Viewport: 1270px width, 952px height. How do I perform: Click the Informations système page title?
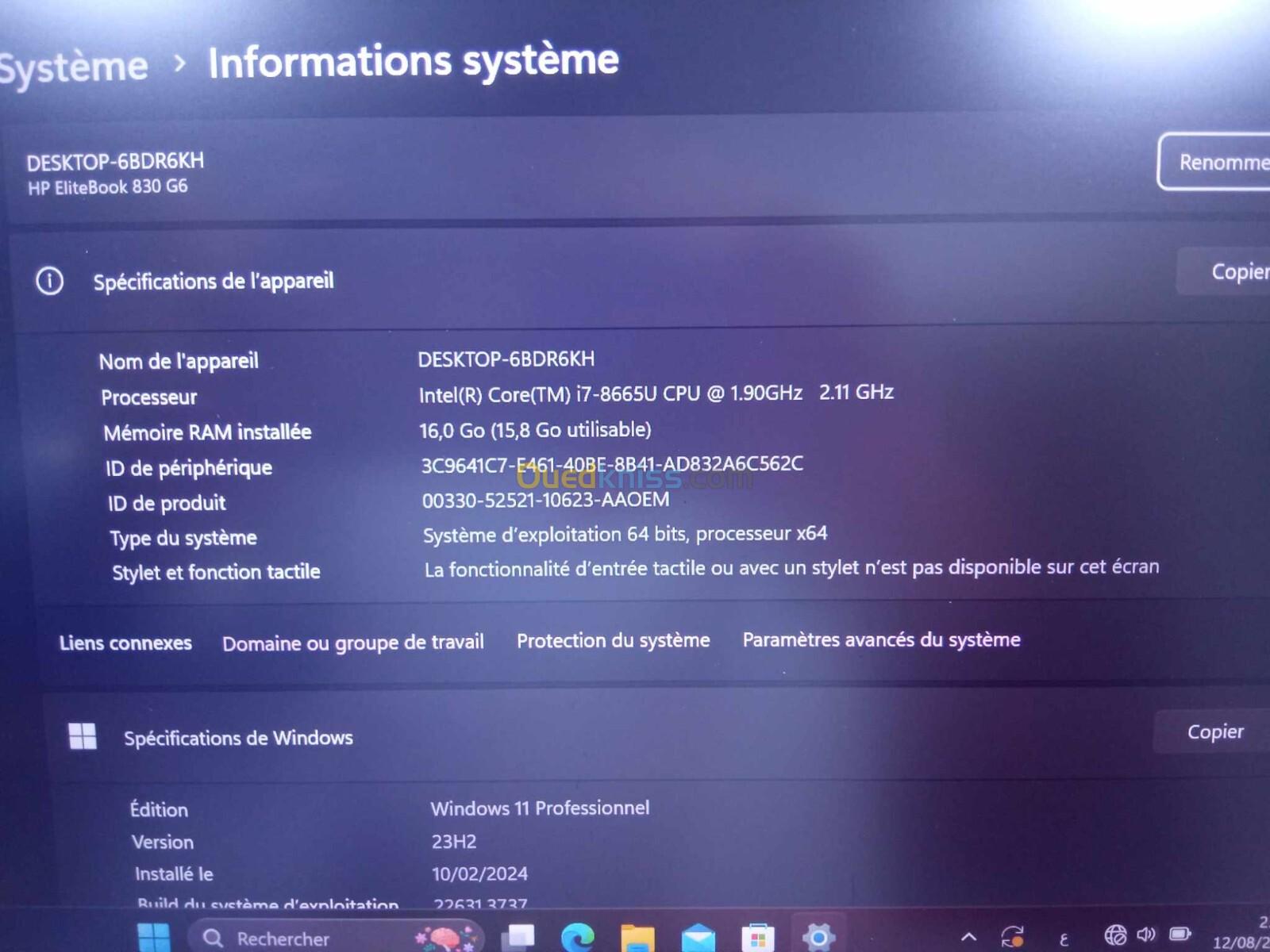414,62
